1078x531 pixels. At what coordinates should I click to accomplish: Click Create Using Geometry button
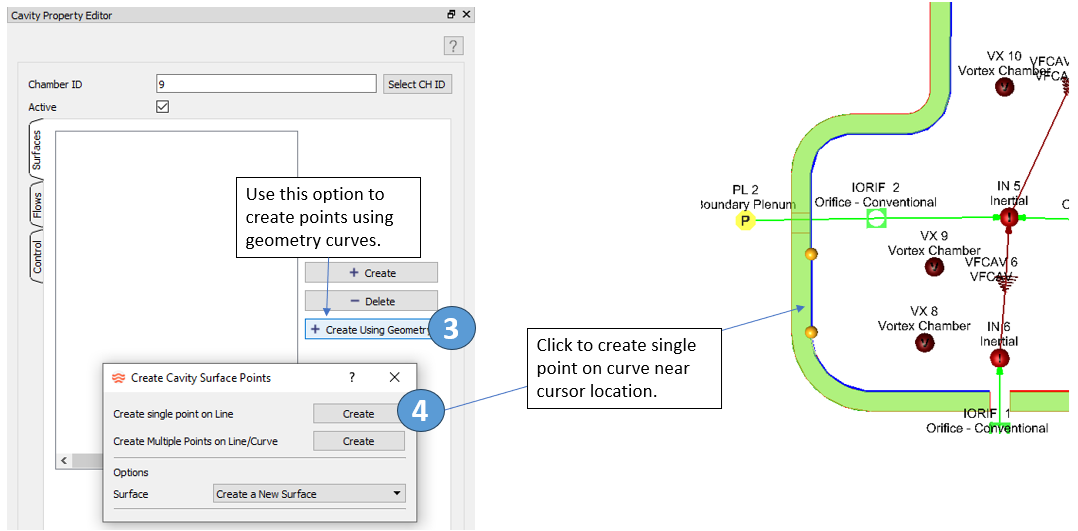[x=370, y=329]
